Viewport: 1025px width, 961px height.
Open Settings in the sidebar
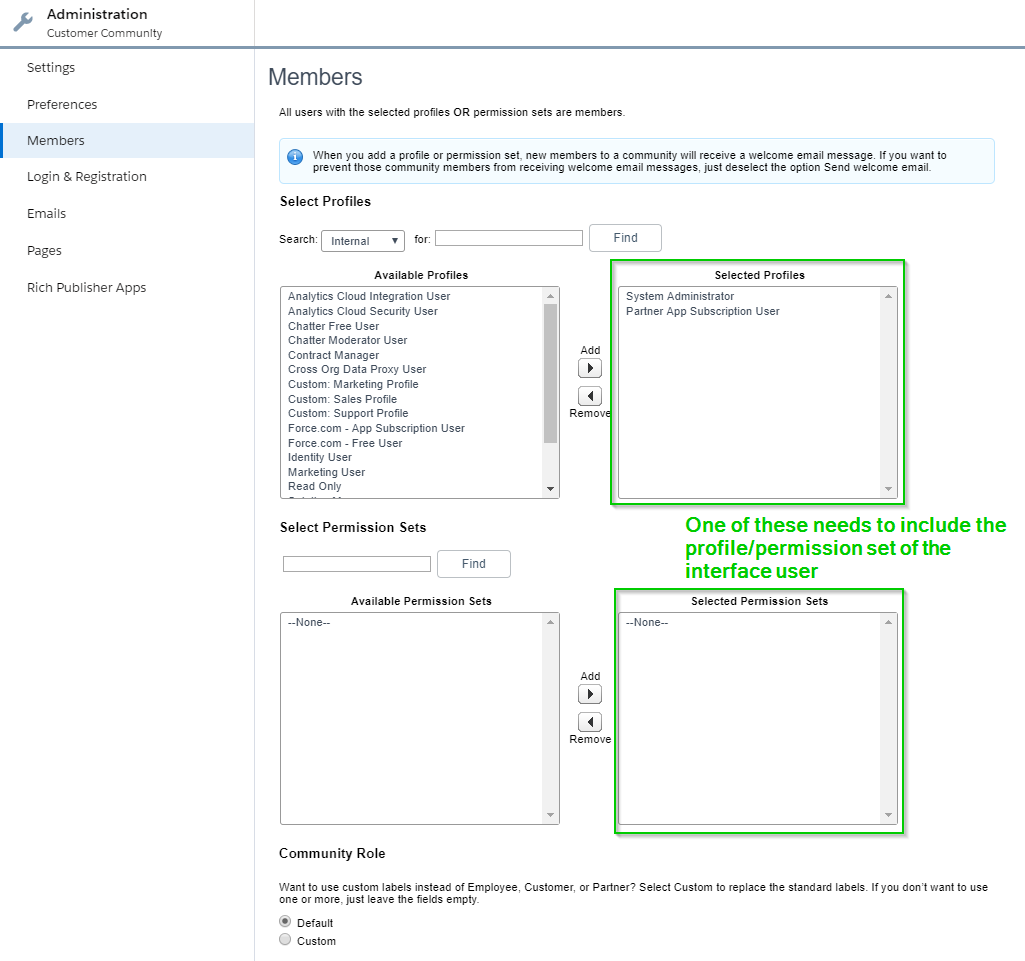[x=51, y=68]
